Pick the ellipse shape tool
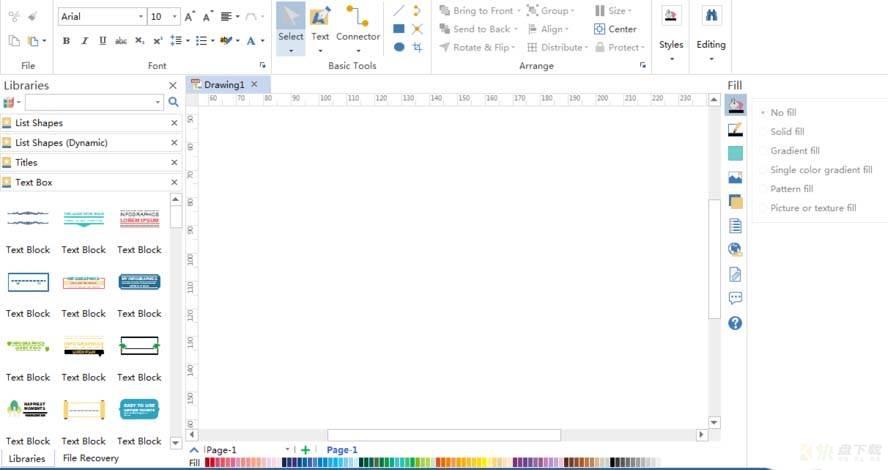The width and height of the screenshot is (888, 470). 399,47
